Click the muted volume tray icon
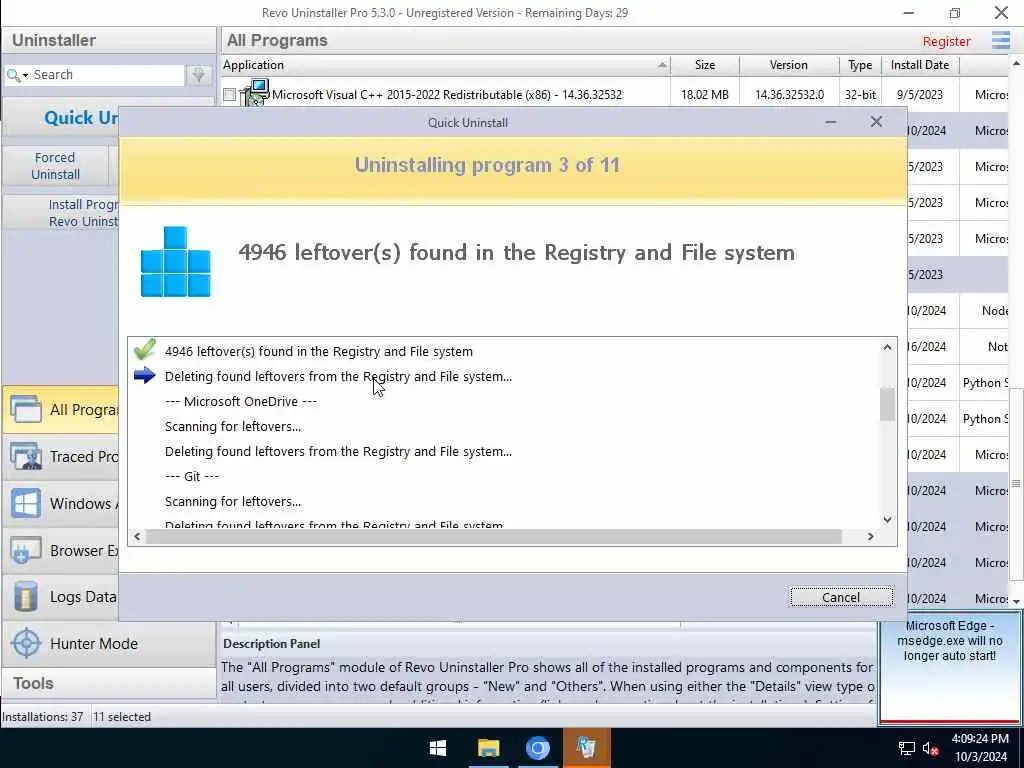 tap(931, 748)
